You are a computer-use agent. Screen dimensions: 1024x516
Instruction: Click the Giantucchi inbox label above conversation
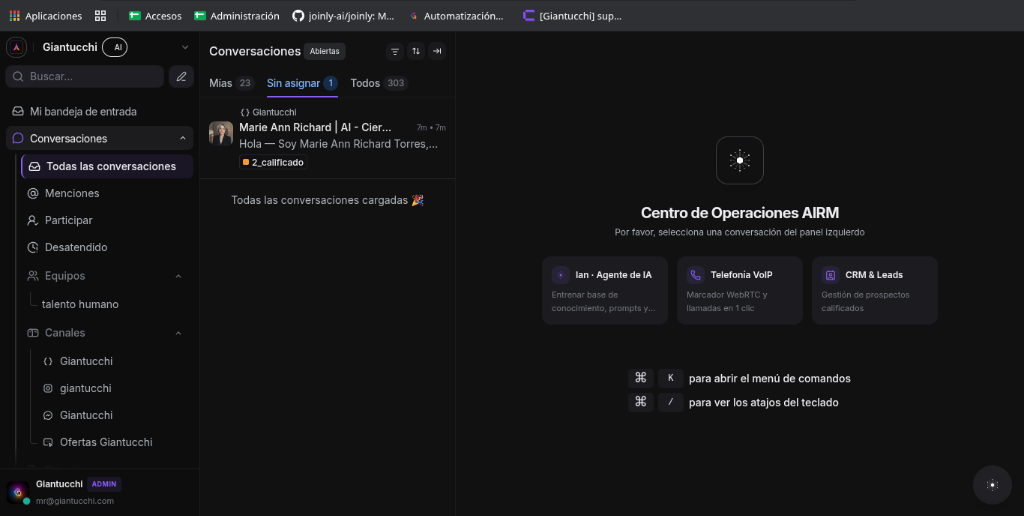coord(268,112)
